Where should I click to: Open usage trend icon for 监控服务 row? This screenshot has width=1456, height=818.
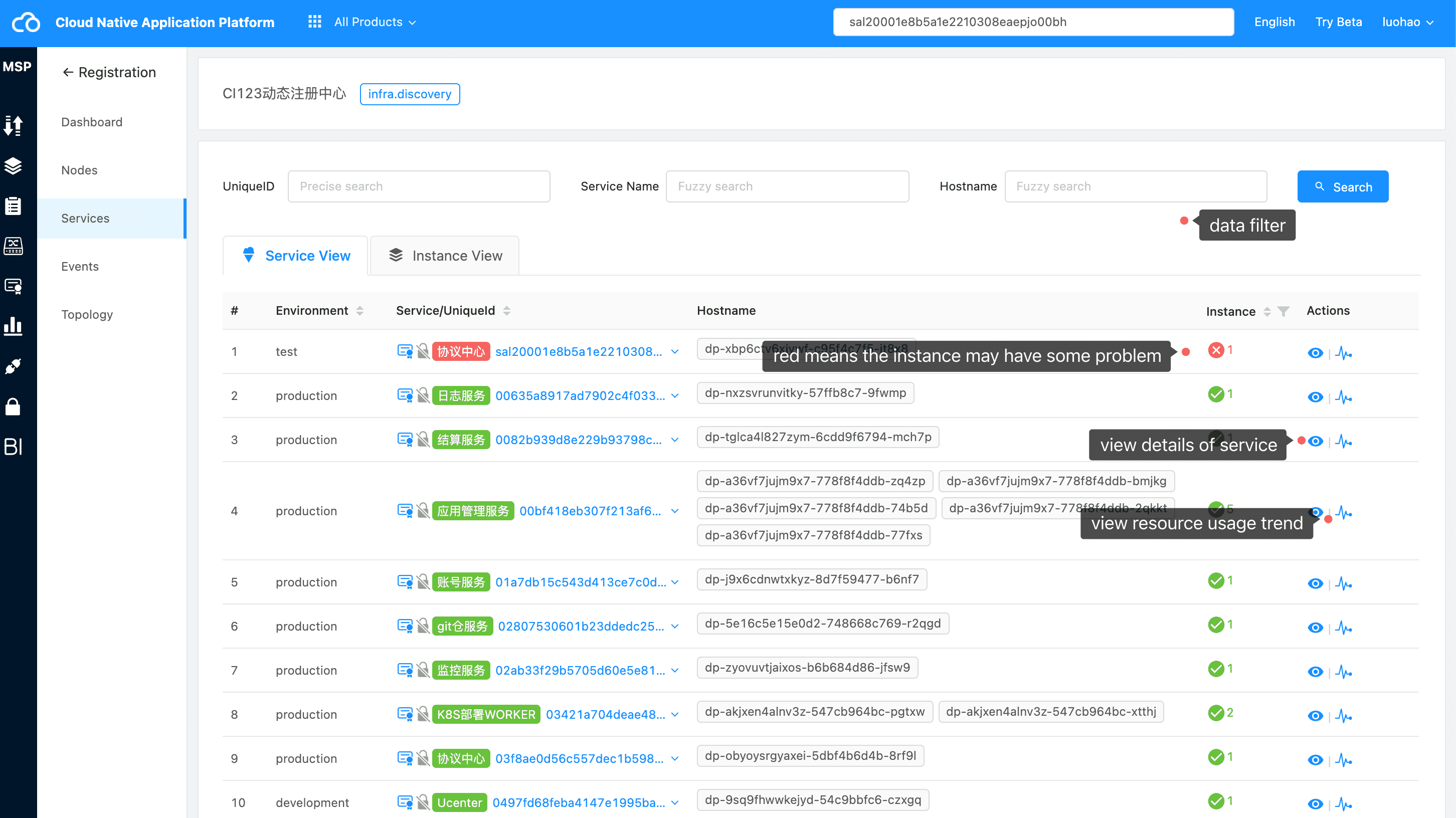coord(1344,672)
